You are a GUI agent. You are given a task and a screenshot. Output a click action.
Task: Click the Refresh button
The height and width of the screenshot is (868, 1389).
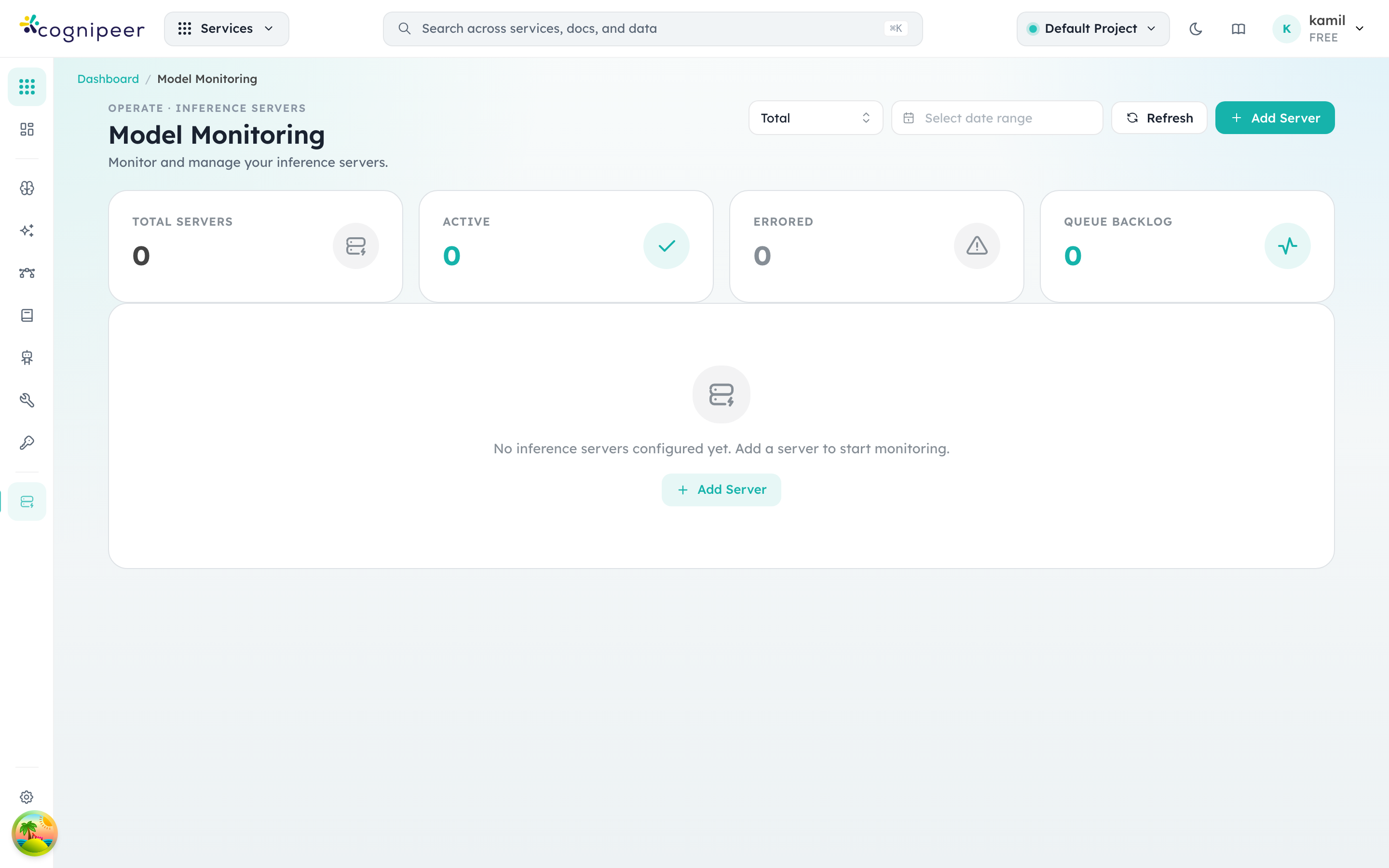click(1159, 118)
